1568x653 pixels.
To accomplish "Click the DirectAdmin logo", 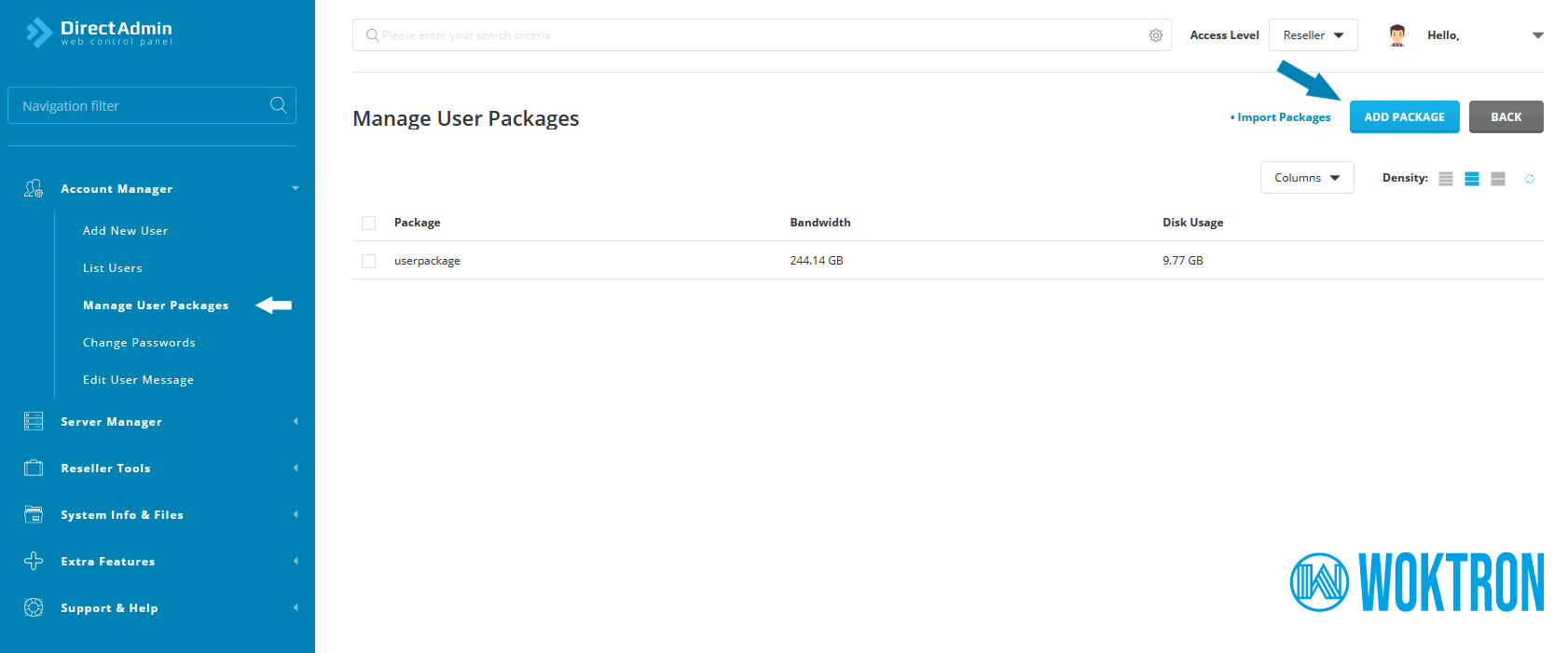I will [x=99, y=33].
